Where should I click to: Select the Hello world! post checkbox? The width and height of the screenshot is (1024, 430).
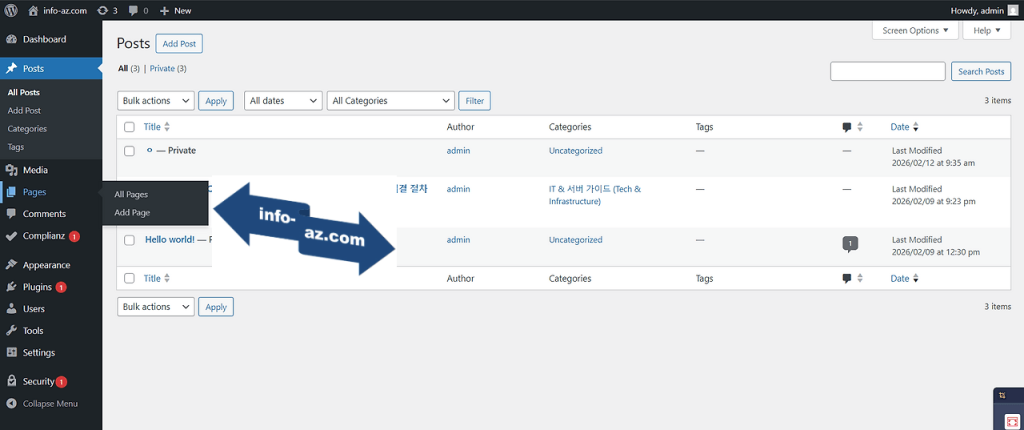click(x=129, y=240)
